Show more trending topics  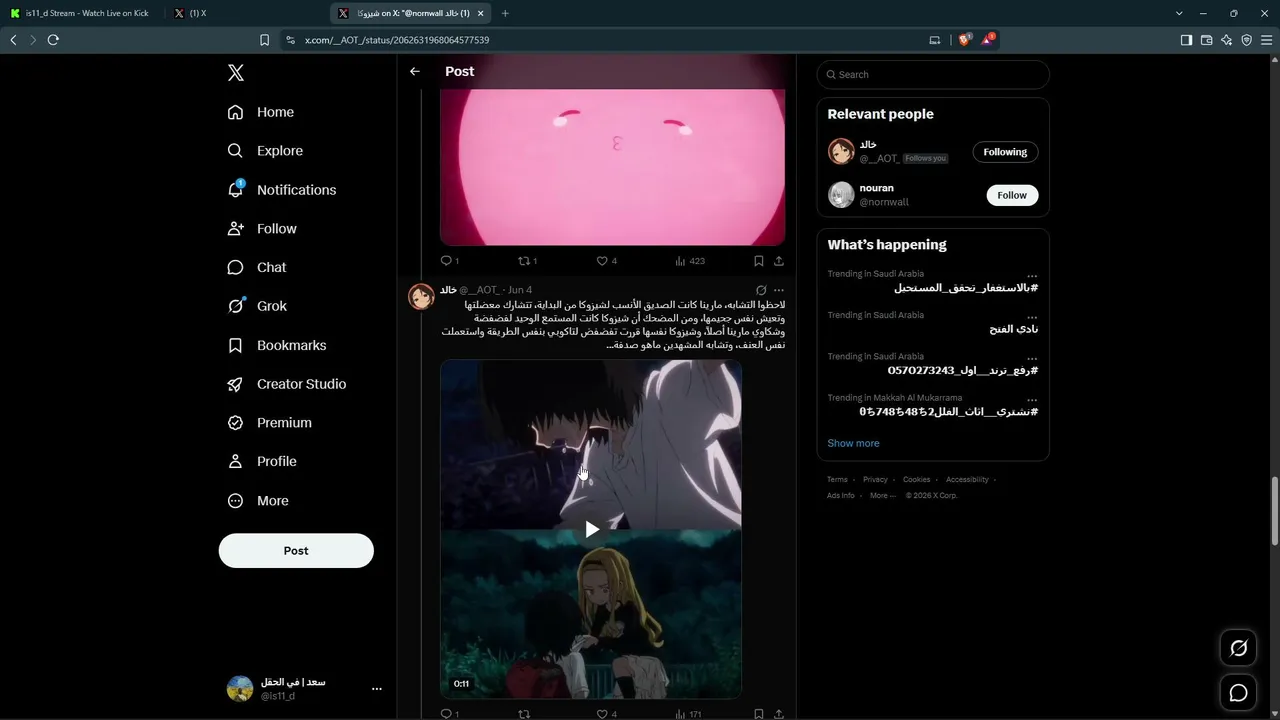pos(853,443)
